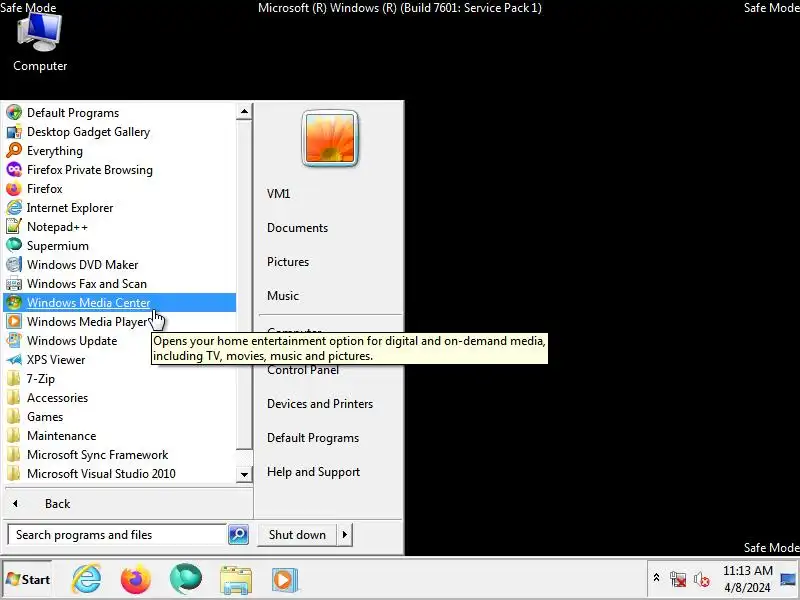Open Windows Media Center
Screen dimensions: 800x600
(119, 303)
